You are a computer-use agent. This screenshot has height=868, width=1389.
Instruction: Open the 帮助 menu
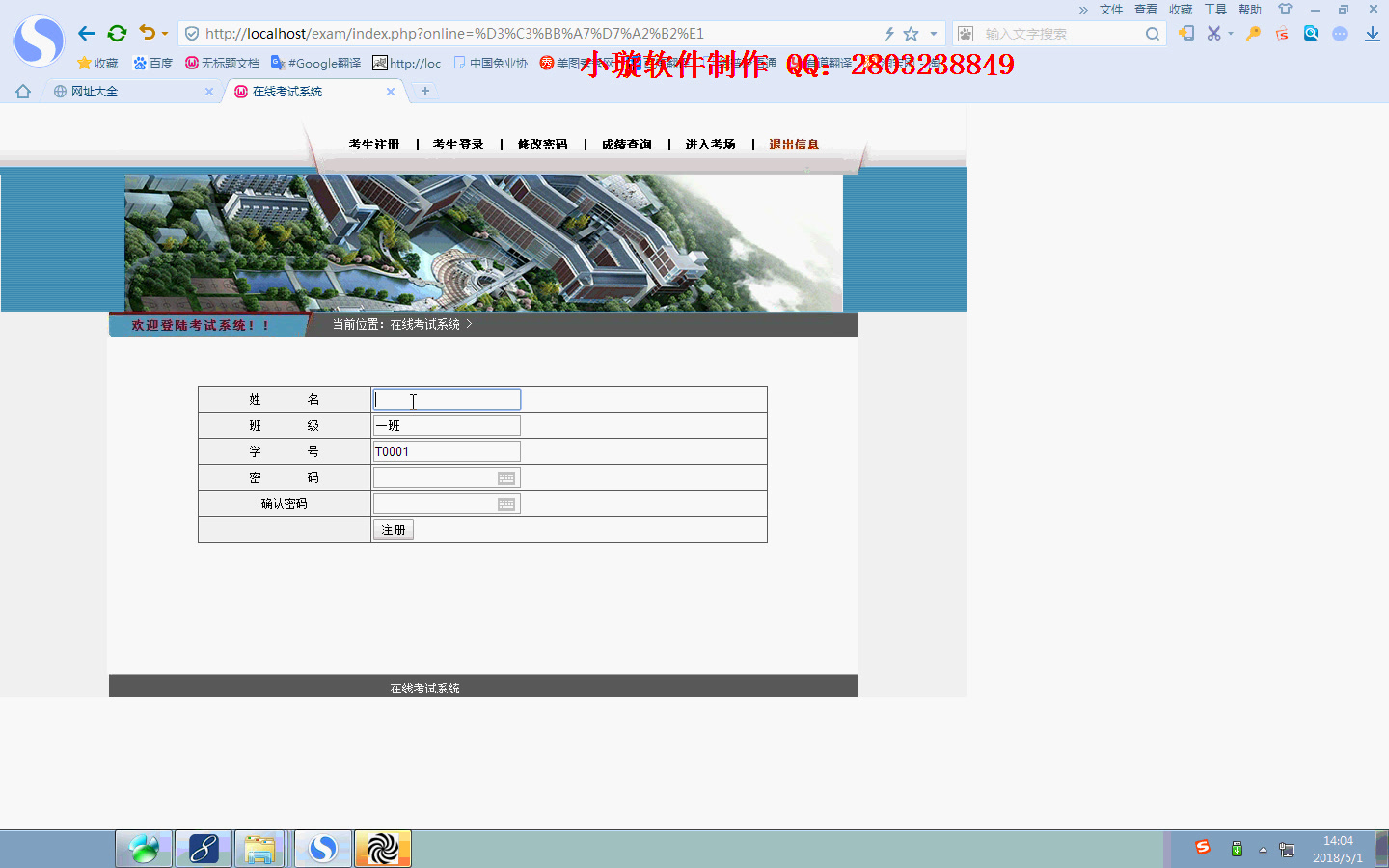(x=1249, y=10)
